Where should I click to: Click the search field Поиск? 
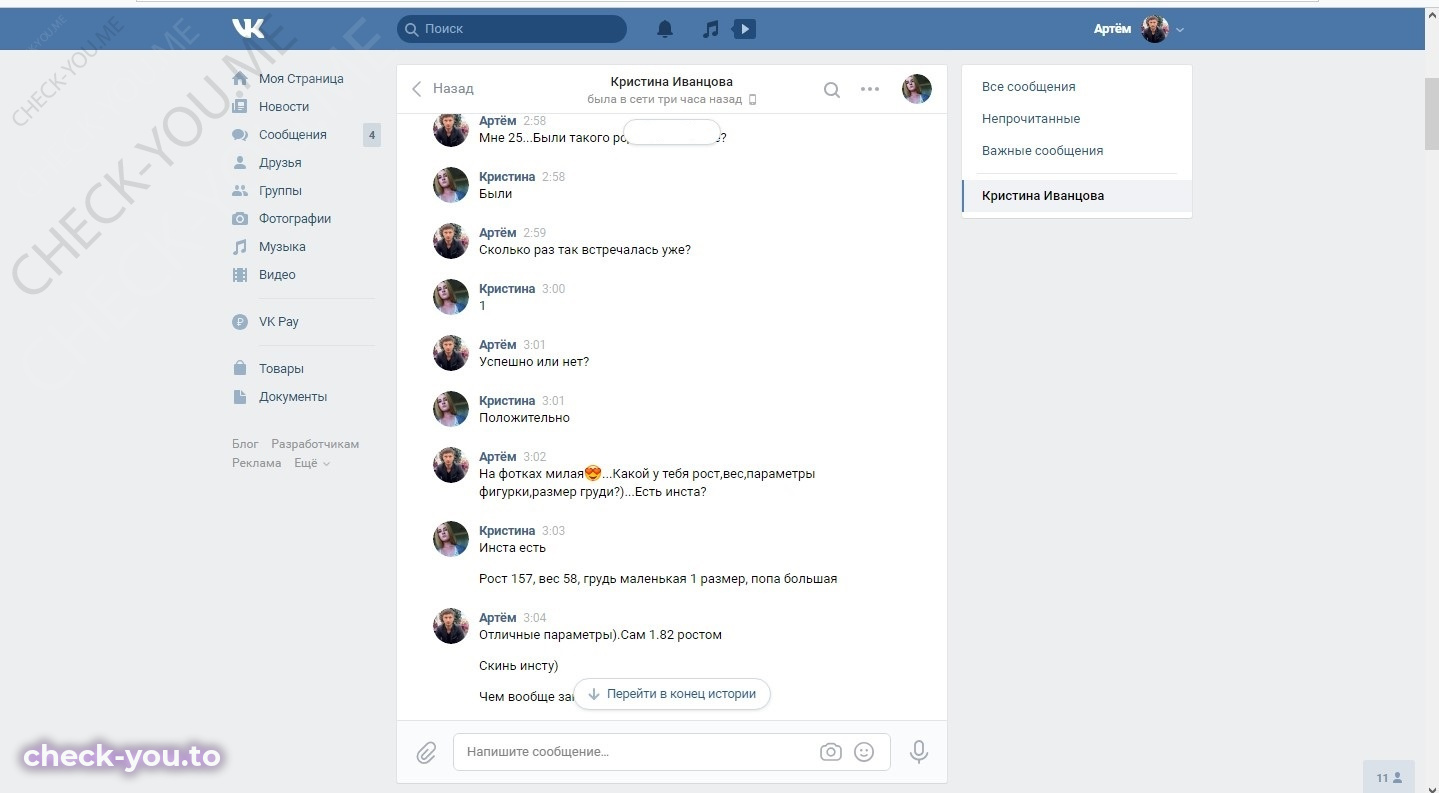tap(512, 29)
